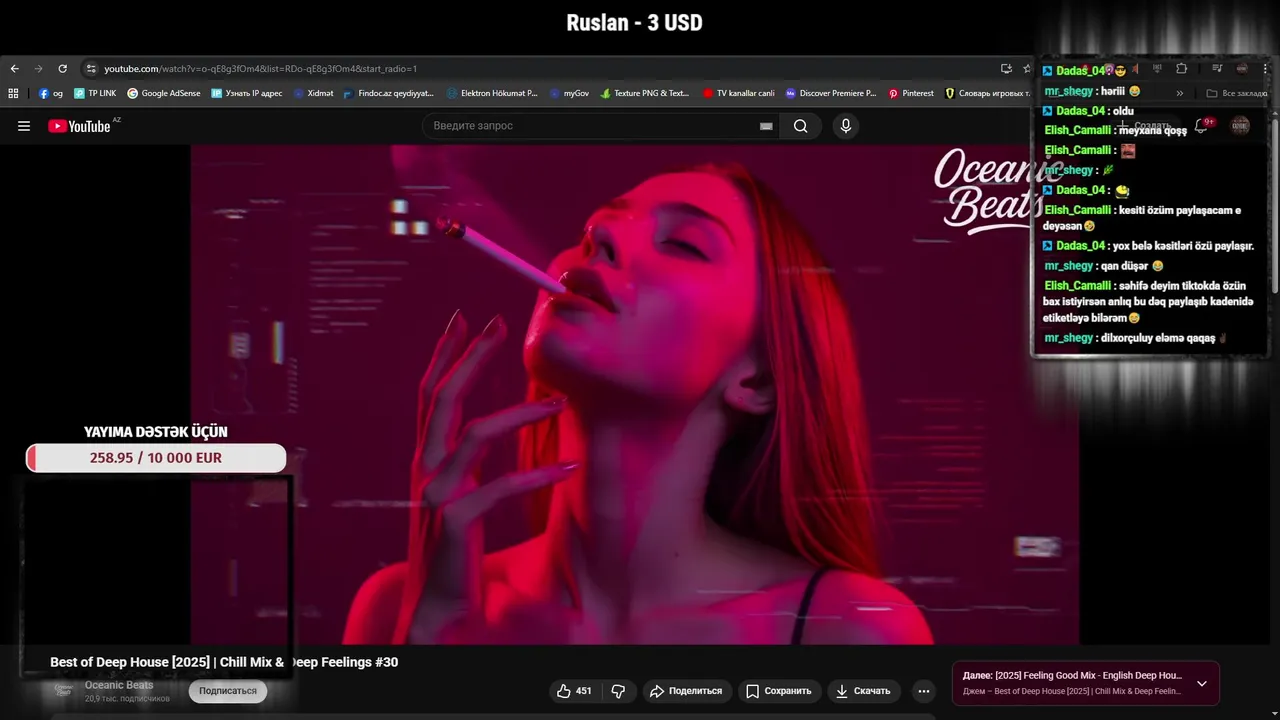The height and width of the screenshot is (720, 1280).
Task: Open the myGov bookmark
Action: [569, 93]
